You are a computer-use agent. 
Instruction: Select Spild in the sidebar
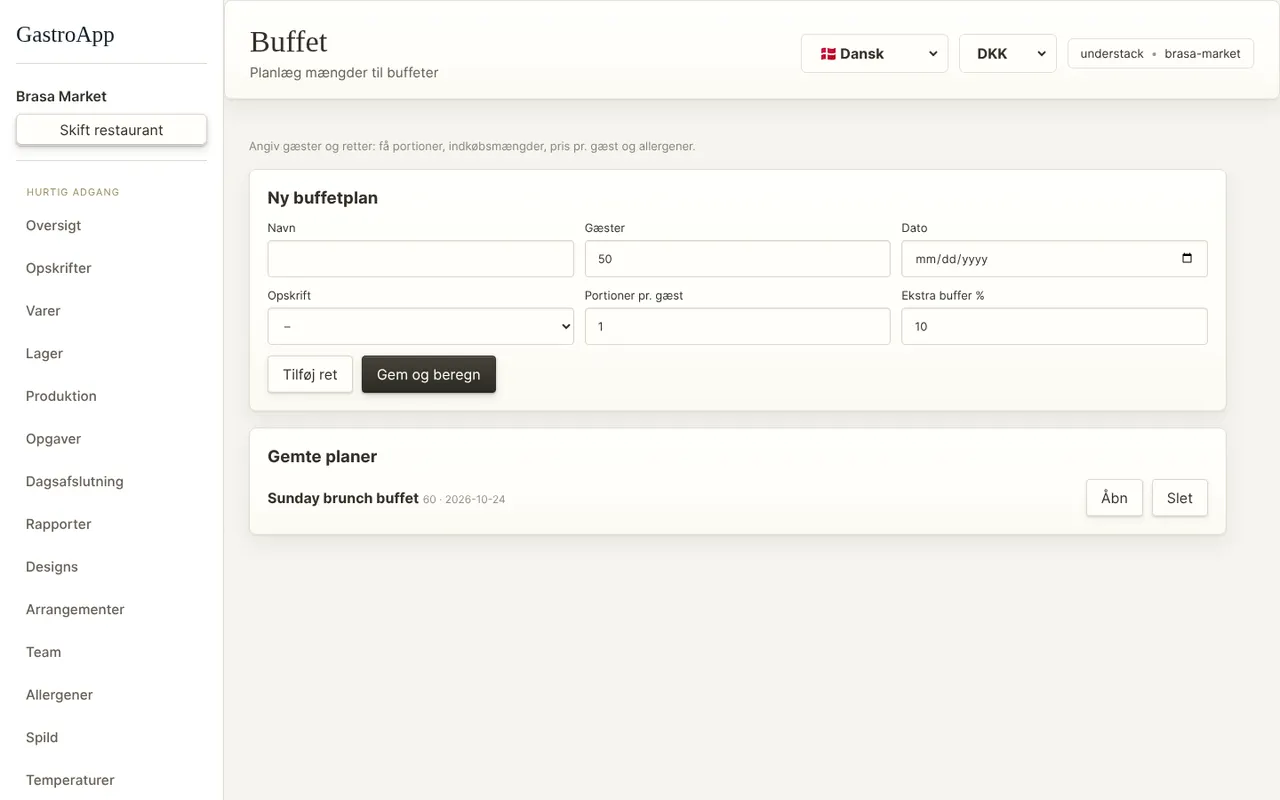click(42, 737)
